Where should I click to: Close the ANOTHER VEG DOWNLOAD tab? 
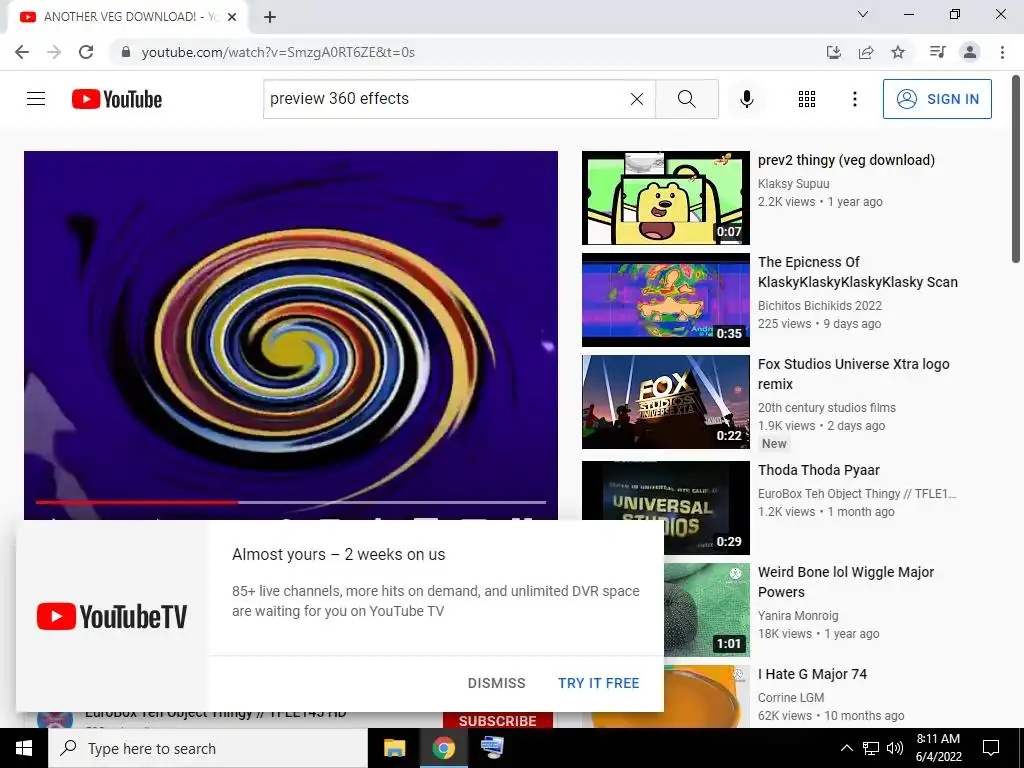point(232,17)
